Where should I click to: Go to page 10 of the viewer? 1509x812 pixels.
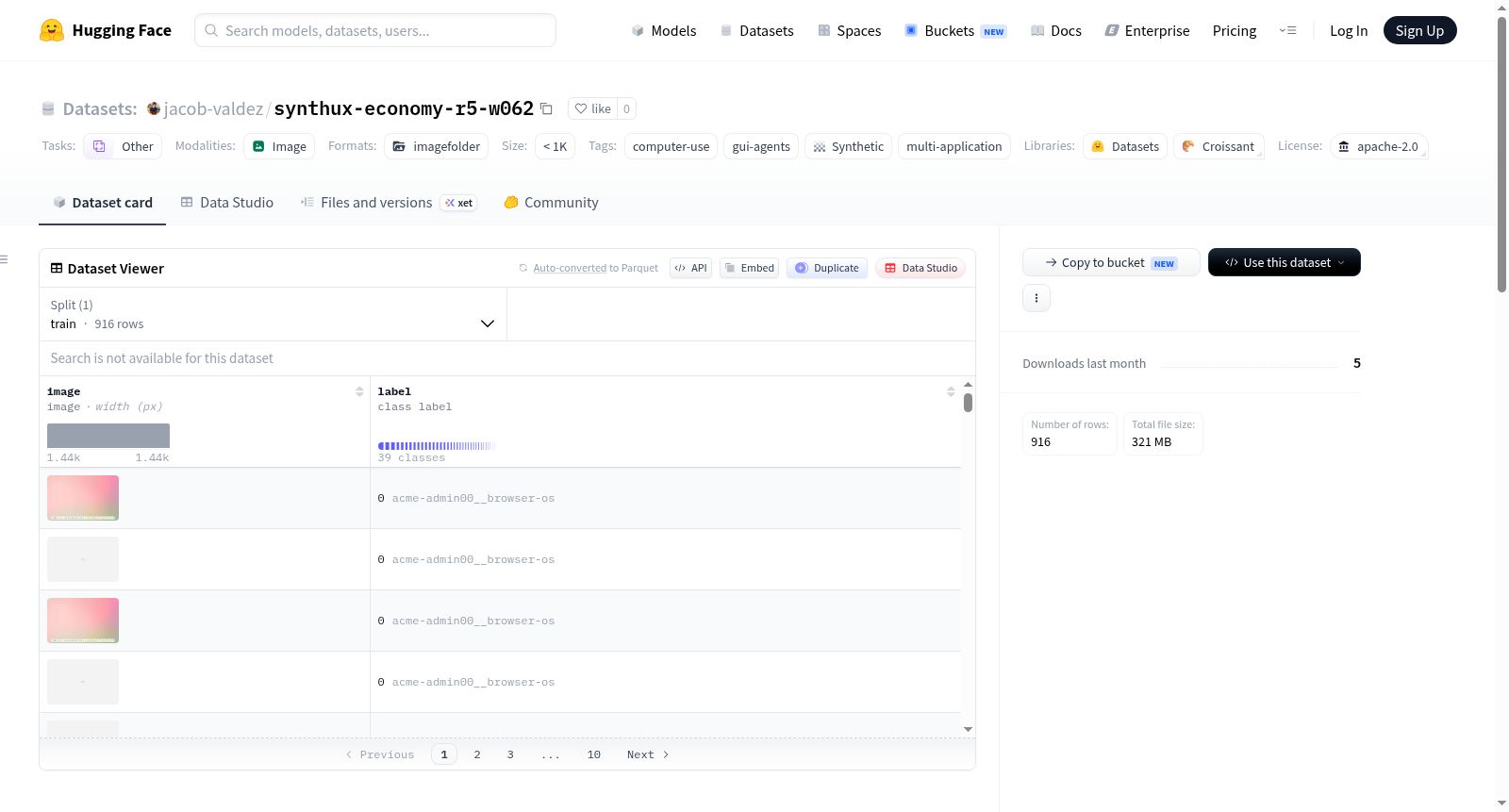(594, 754)
